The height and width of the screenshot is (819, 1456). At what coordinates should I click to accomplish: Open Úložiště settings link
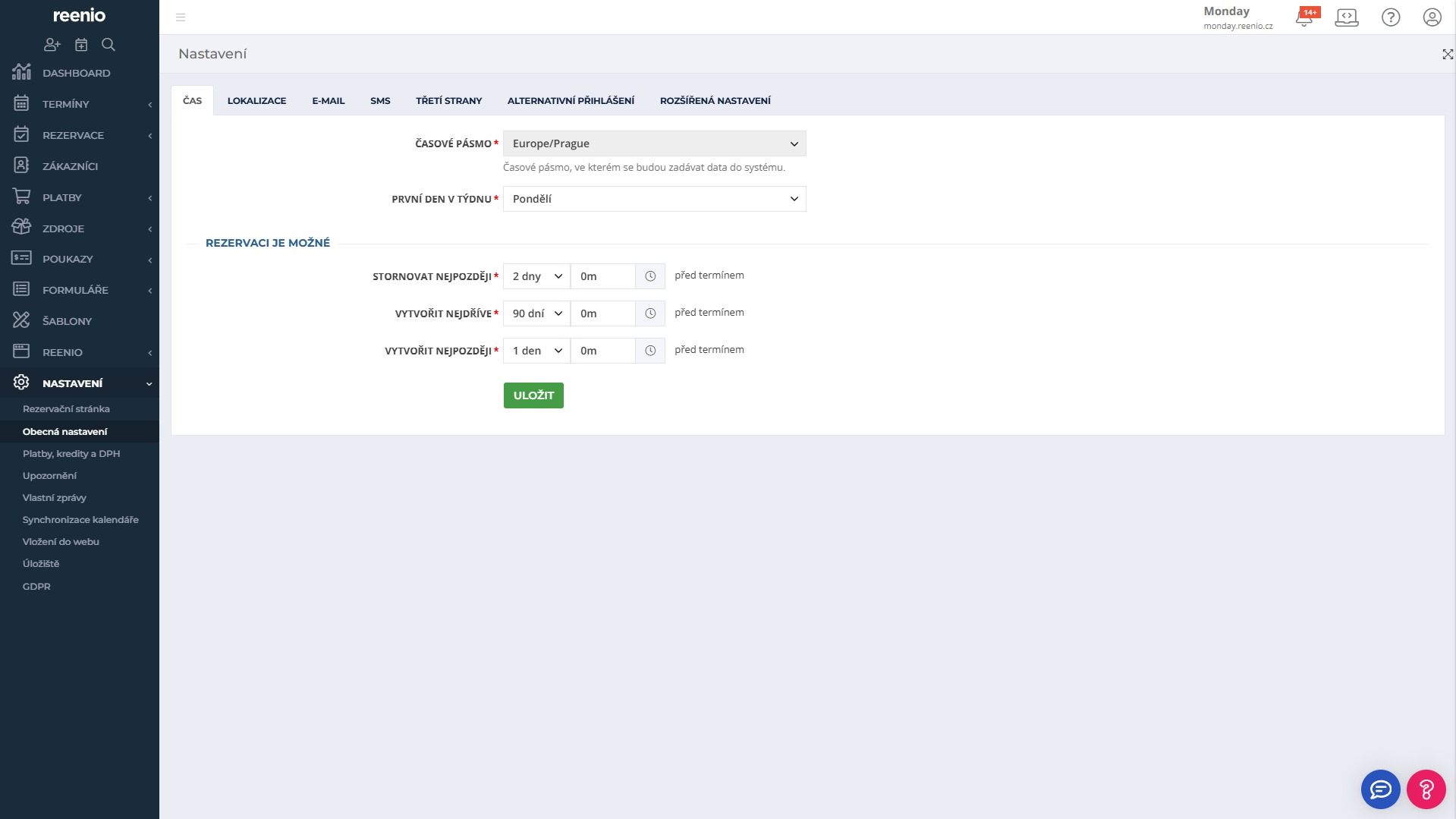tap(41, 564)
